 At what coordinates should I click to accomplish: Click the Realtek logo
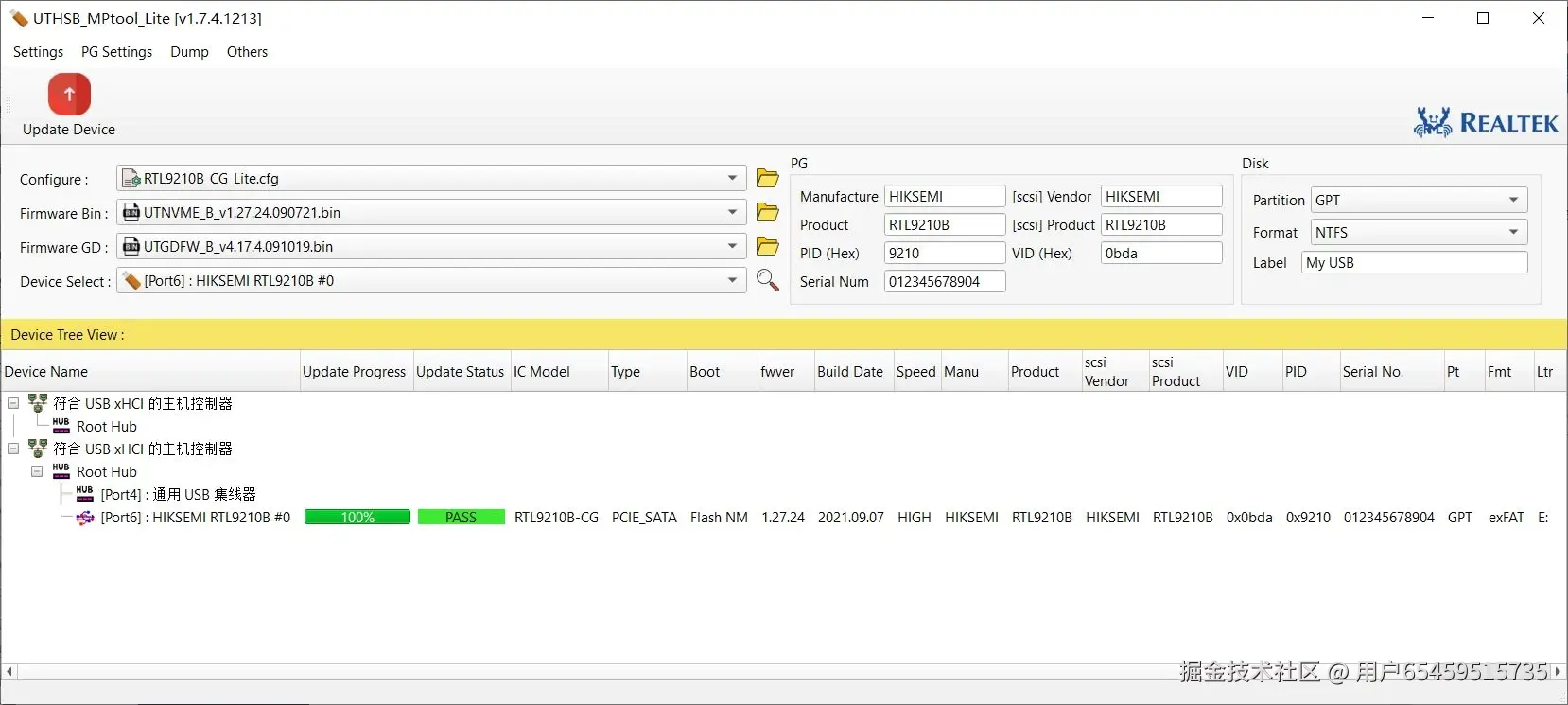(x=1486, y=122)
